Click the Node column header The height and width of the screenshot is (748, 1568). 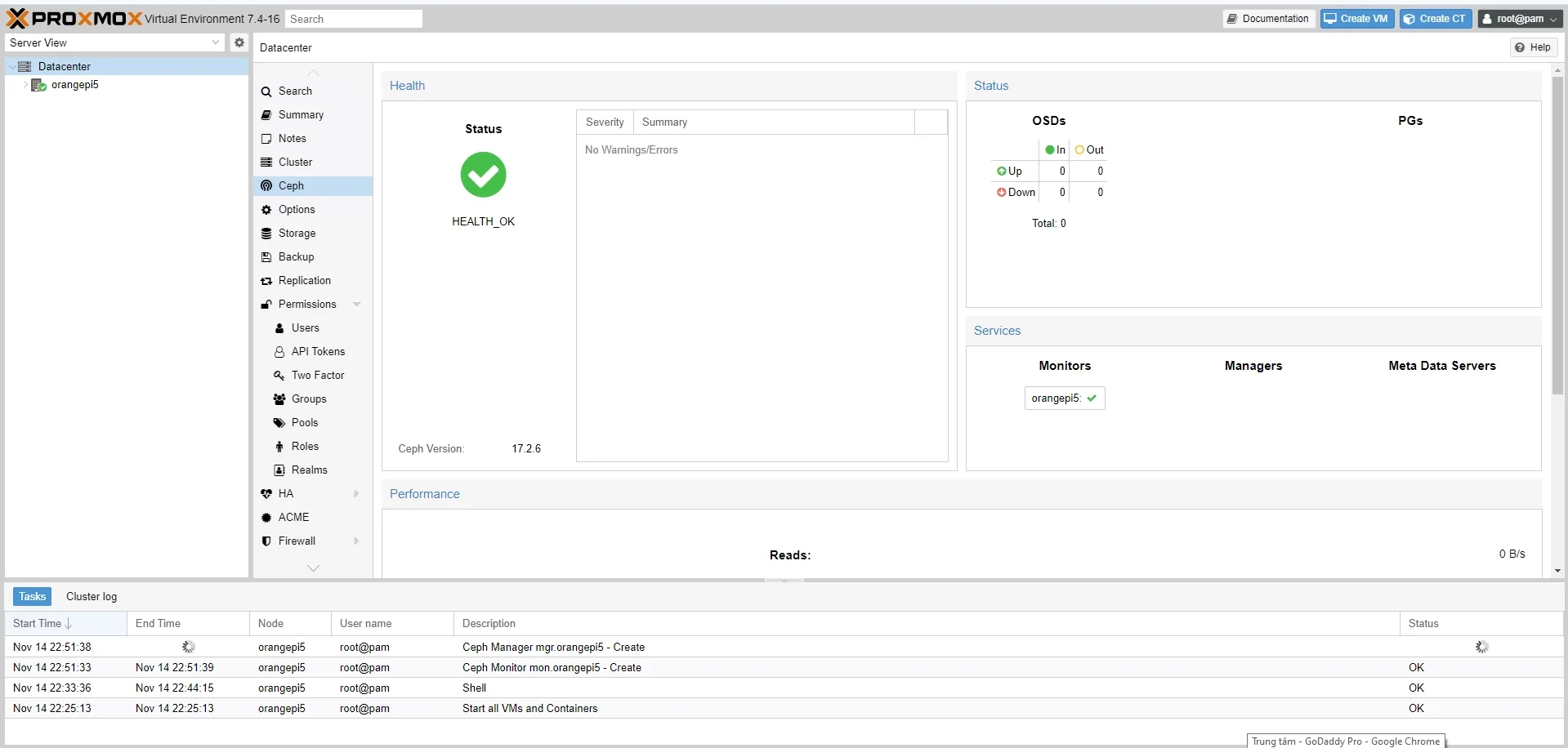tap(290, 624)
